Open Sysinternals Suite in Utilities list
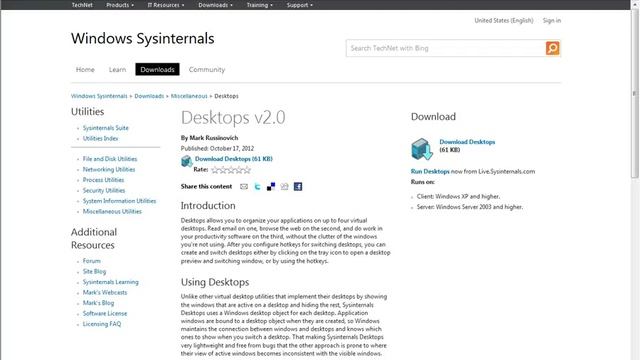The image size is (640, 360). pos(105,128)
